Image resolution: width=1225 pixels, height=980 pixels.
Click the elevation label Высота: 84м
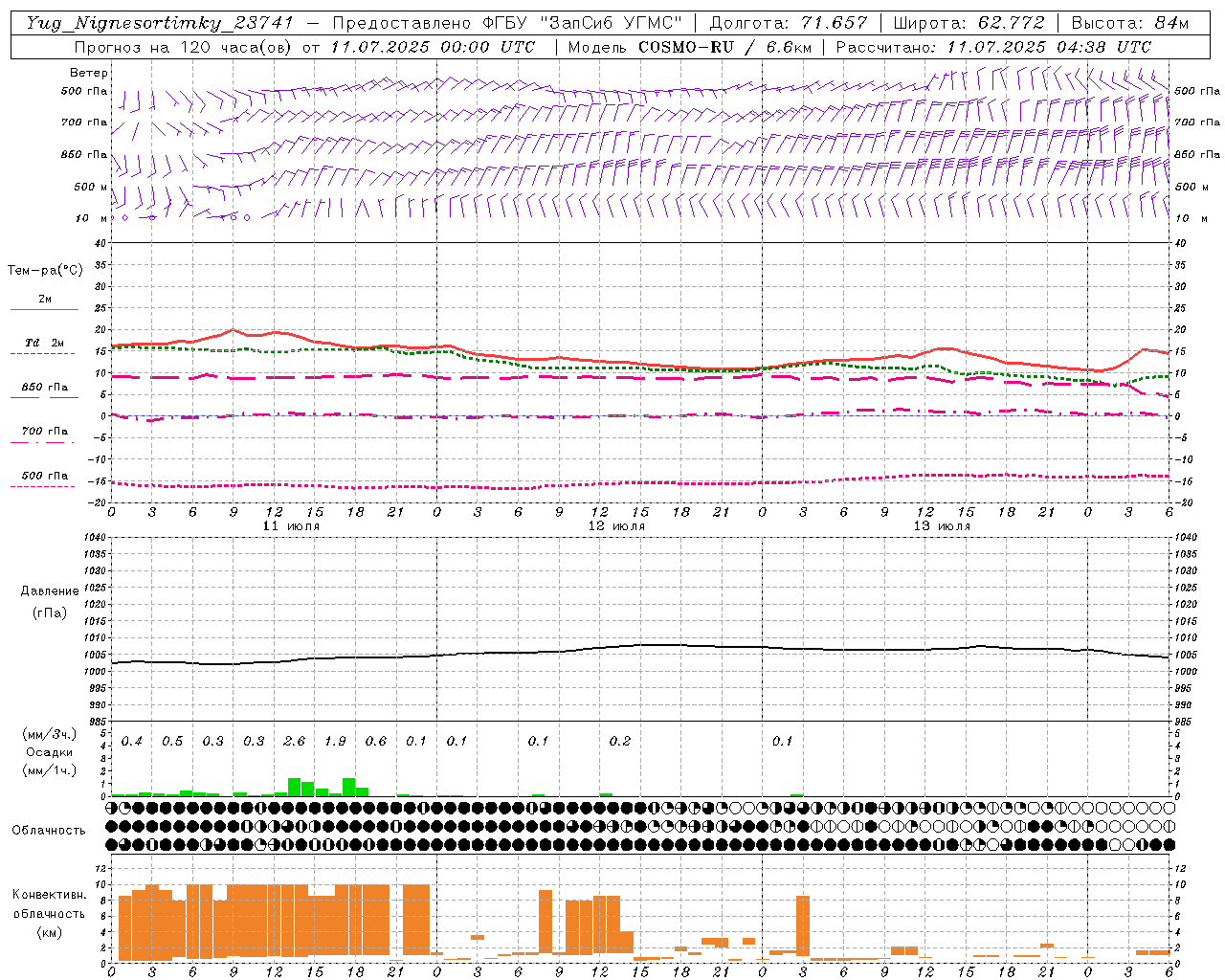click(x=1129, y=23)
